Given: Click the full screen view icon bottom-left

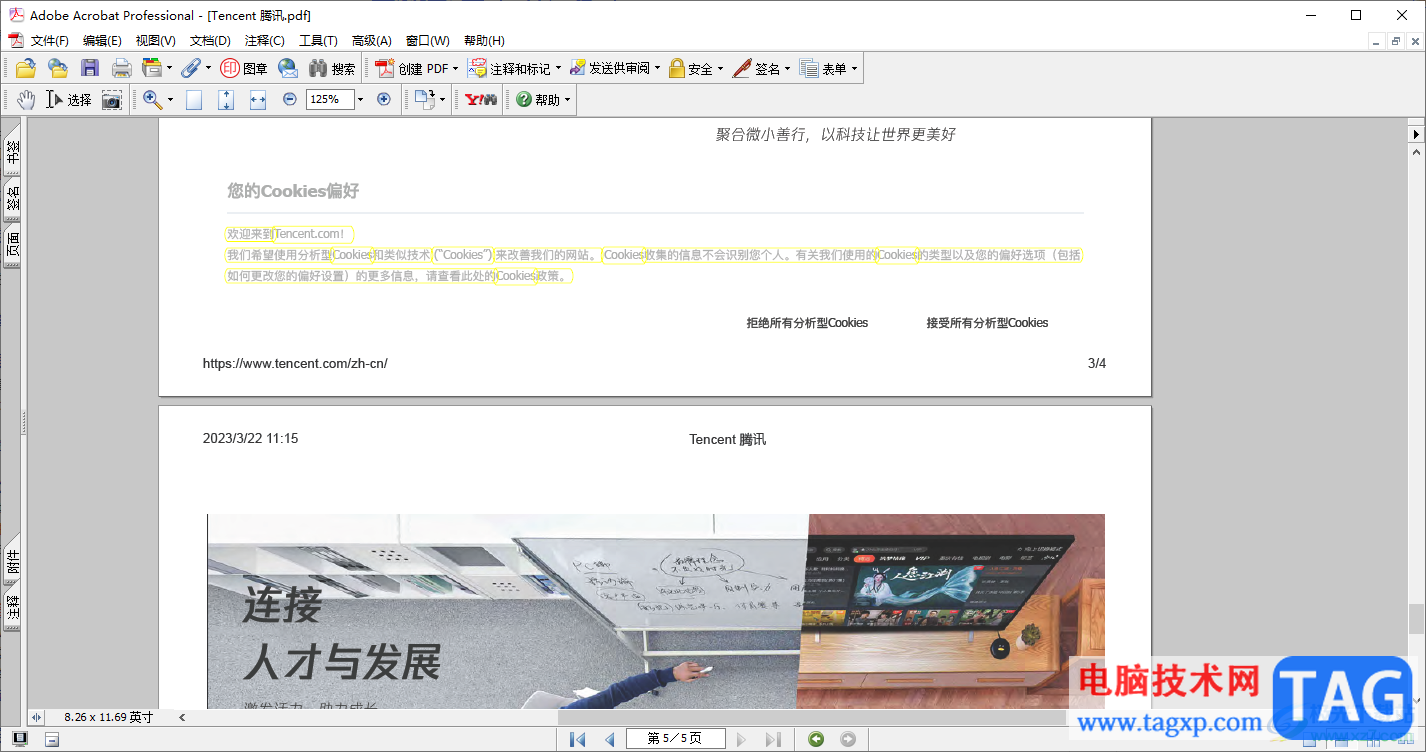Looking at the screenshot, I should coord(20,739).
